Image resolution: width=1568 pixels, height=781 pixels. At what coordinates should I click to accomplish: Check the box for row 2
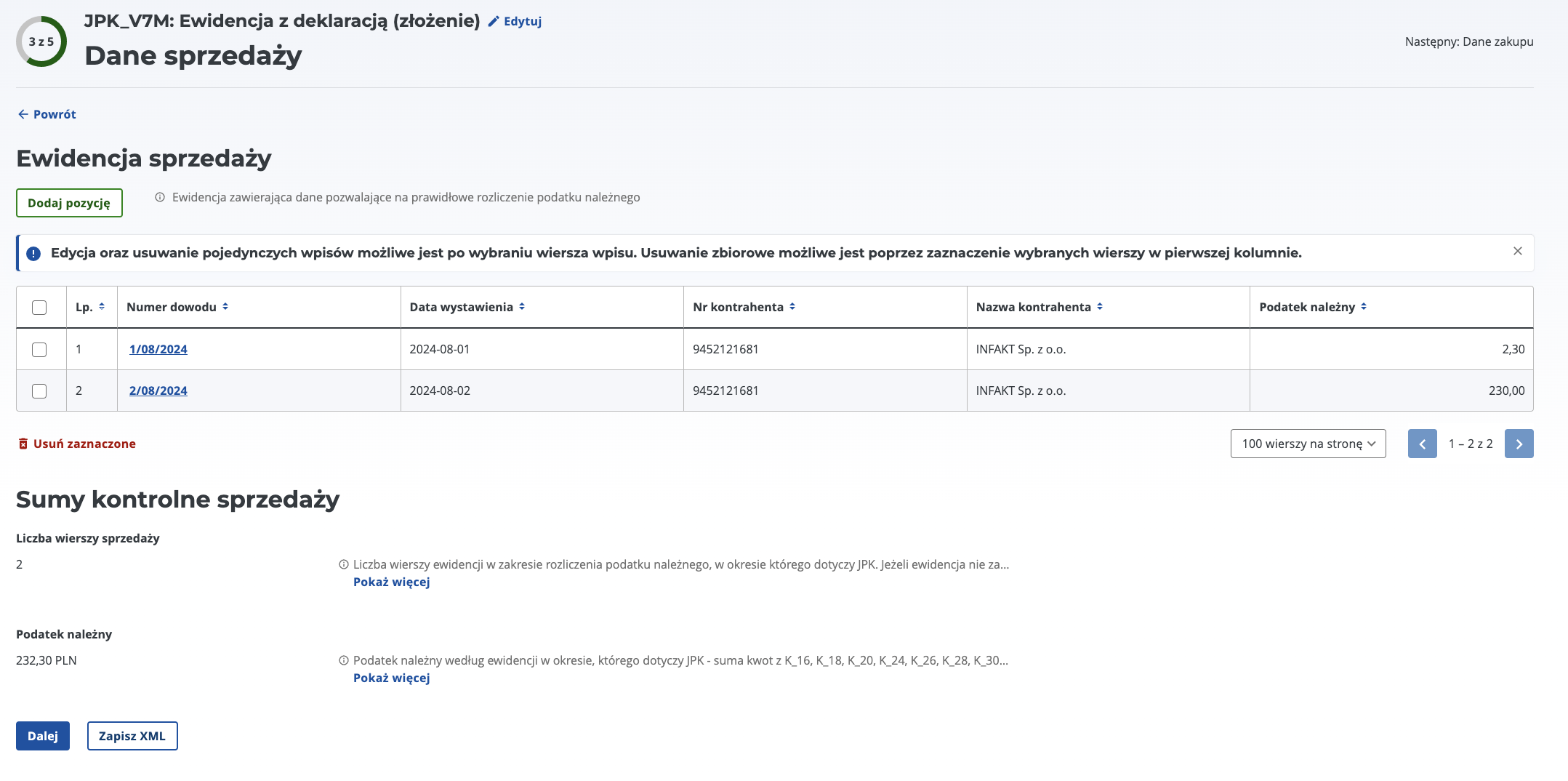(x=39, y=391)
